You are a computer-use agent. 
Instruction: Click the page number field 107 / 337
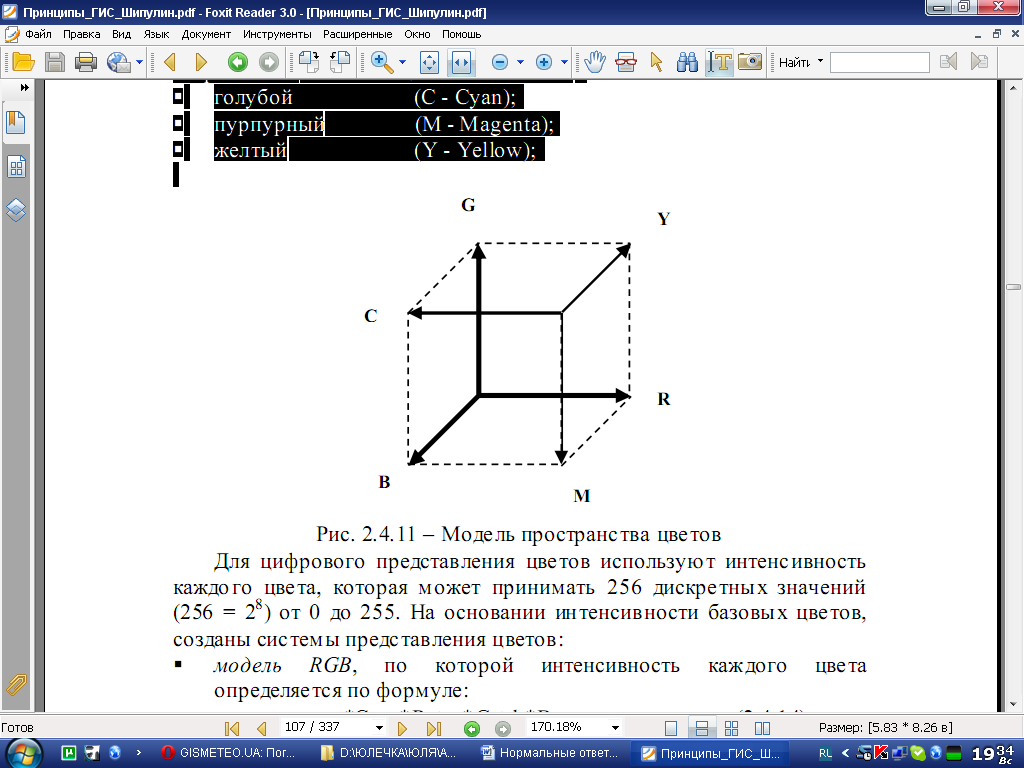327,727
